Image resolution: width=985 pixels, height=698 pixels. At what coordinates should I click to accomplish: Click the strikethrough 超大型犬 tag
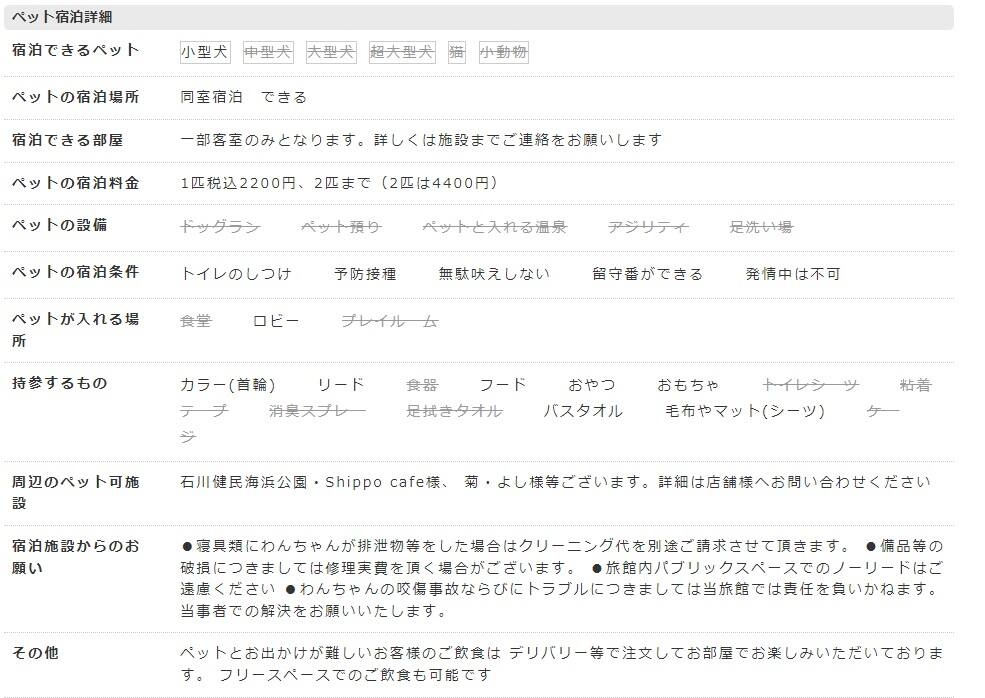tap(402, 52)
